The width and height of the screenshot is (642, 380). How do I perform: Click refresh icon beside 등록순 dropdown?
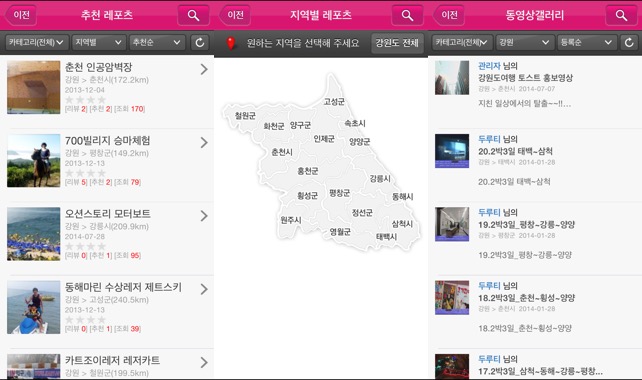point(629,42)
